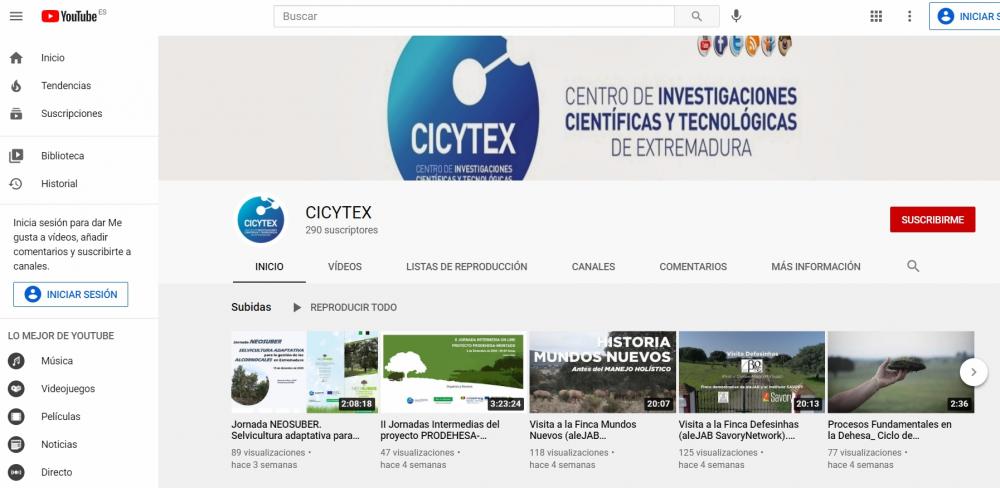
Task: Click the CICYTEX channel name
Action: (338, 212)
